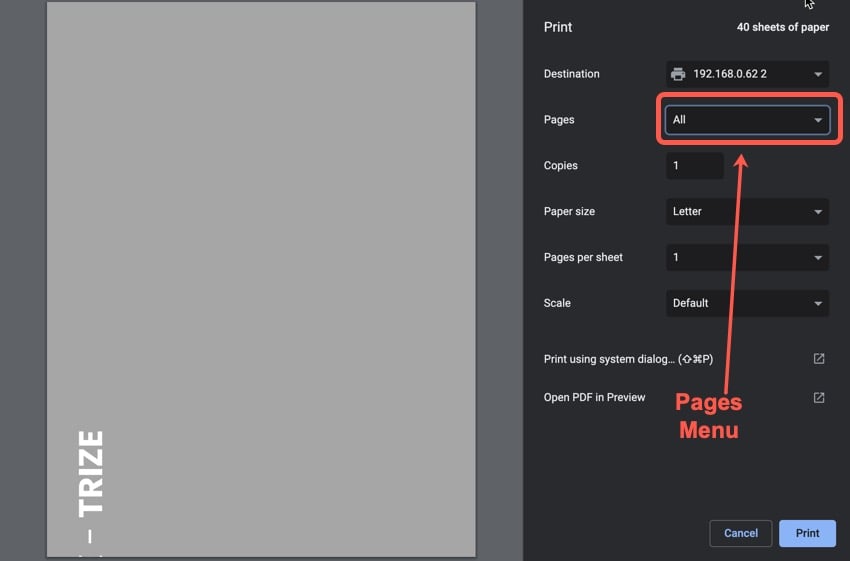The height and width of the screenshot is (561, 850).
Task: Click the Print heading of the dialog
Action: [558, 27]
